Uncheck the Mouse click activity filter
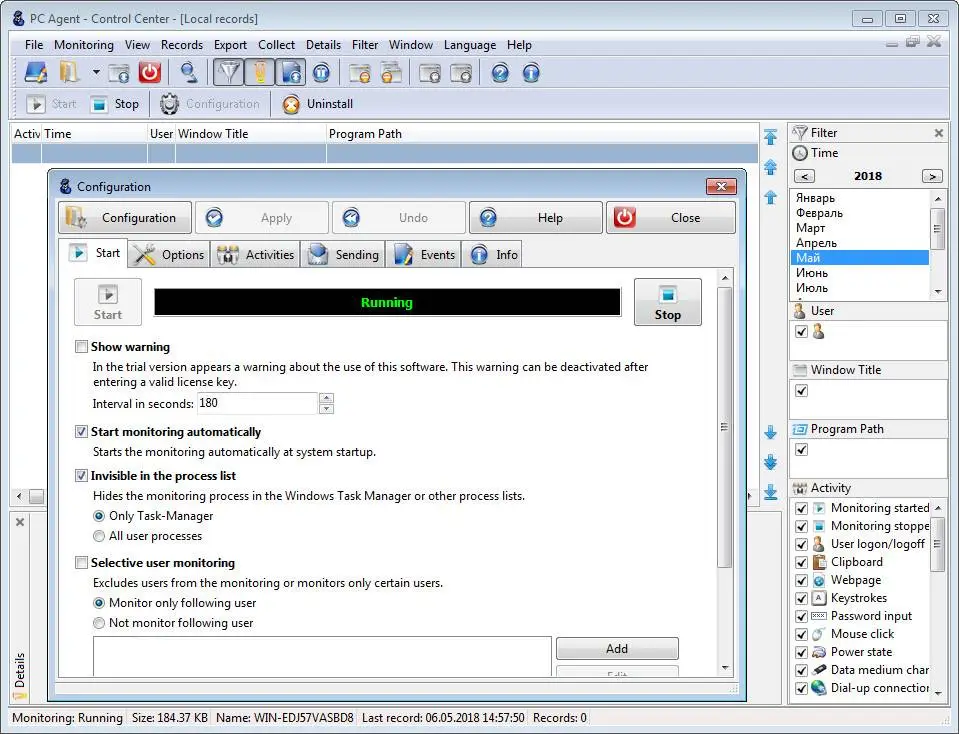Image resolution: width=959 pixels, height=734 pixels. (x=801, y=634)
